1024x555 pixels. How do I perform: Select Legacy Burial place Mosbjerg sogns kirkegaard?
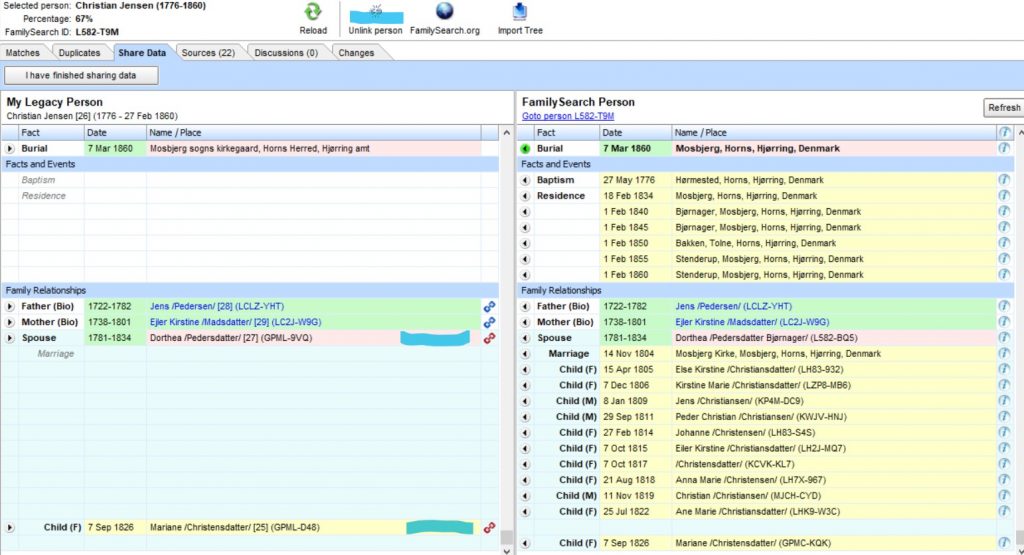tap(260, 149)
